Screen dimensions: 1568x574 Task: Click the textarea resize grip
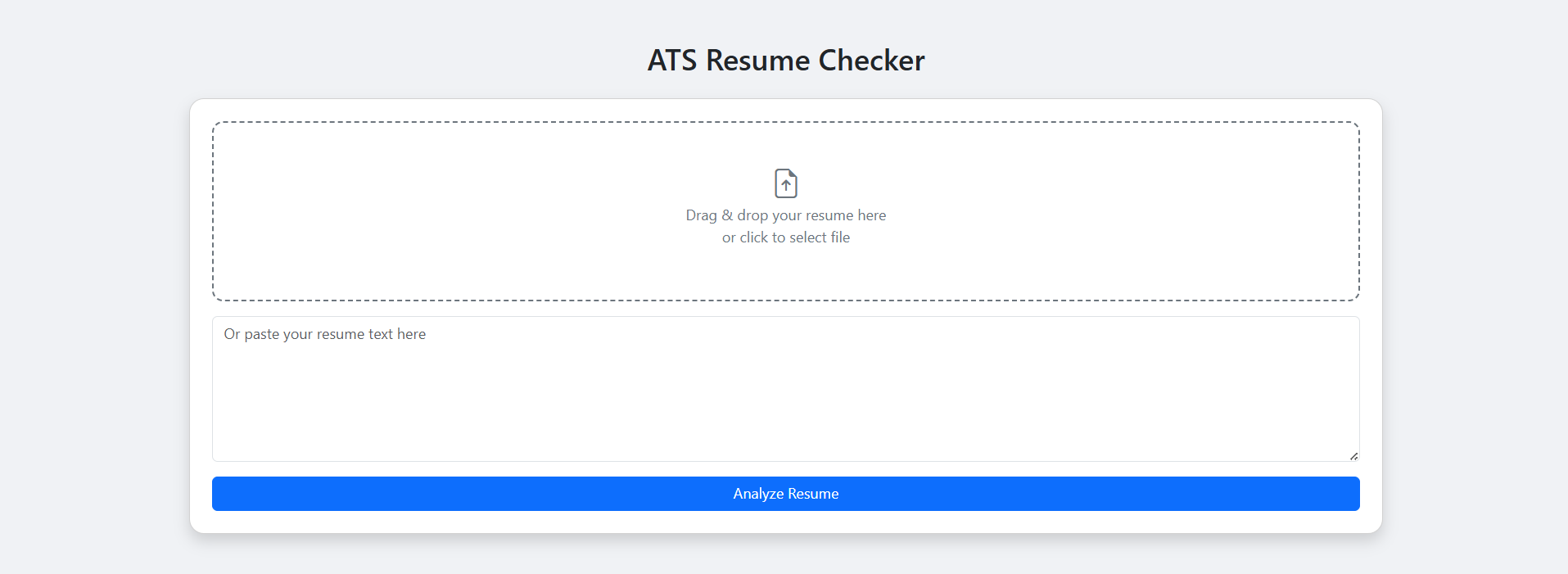[1353, 455]
